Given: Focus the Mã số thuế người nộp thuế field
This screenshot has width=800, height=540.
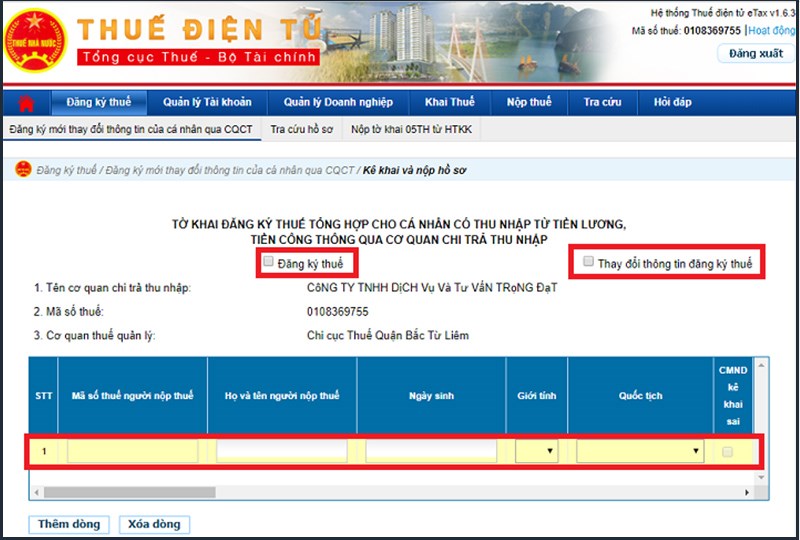Looking at the screenshot, I should (x=133, y=451).
